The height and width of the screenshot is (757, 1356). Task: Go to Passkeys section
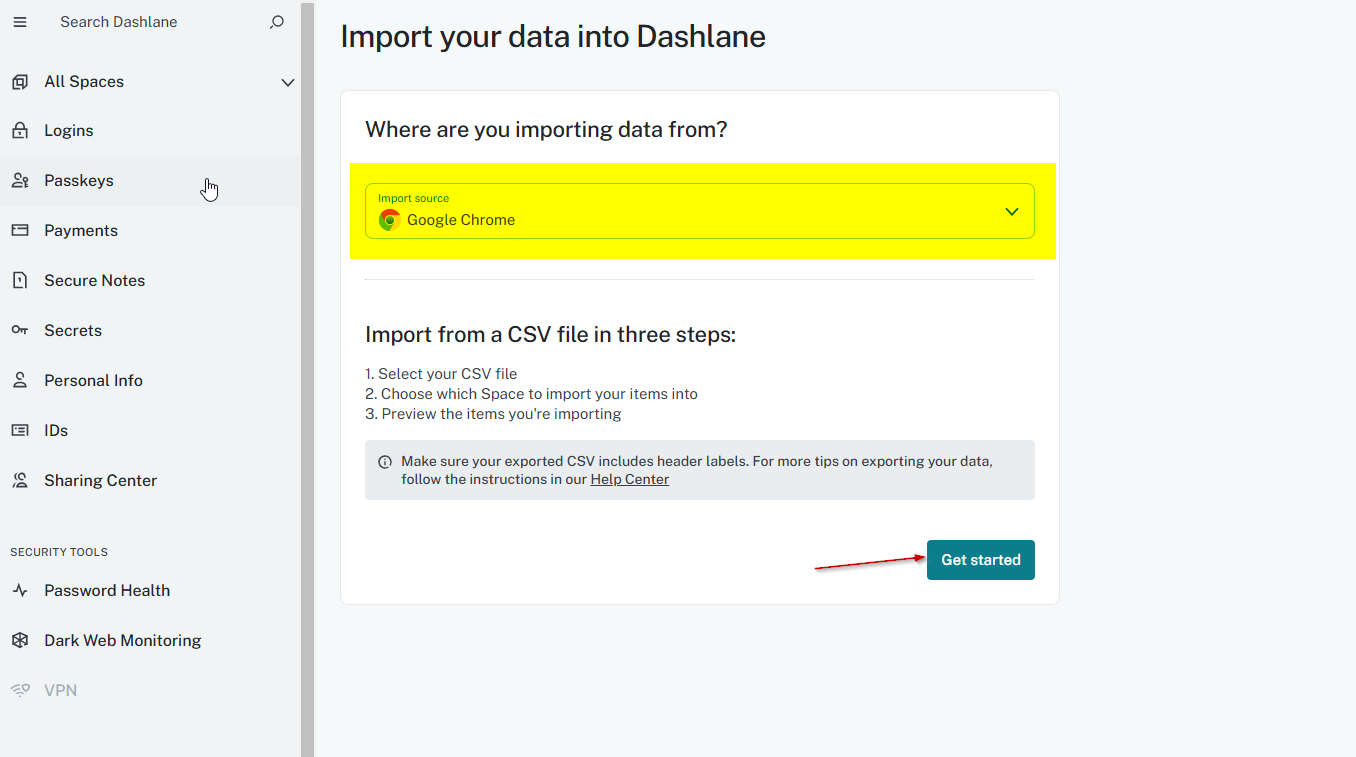pos(150,181)
